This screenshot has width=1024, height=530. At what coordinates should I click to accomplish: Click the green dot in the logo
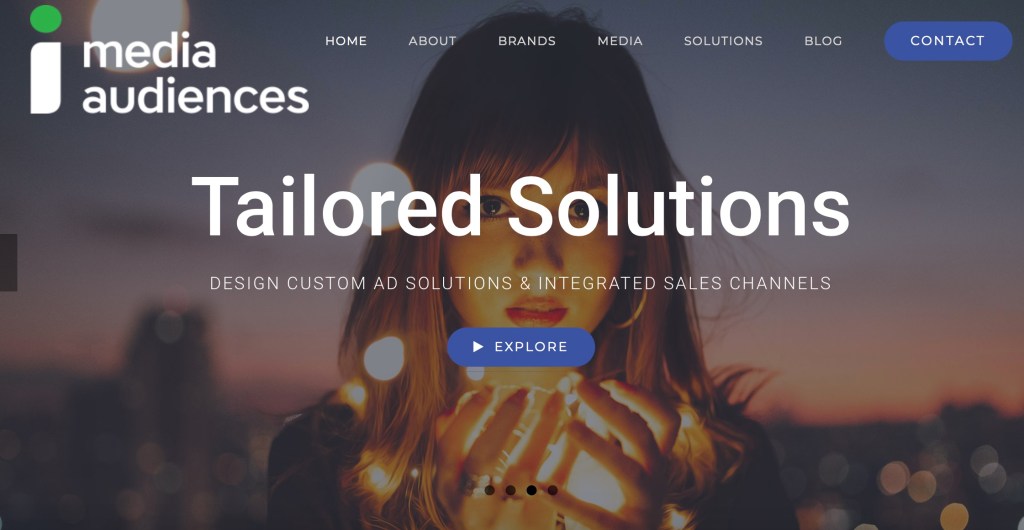[46, 18]
